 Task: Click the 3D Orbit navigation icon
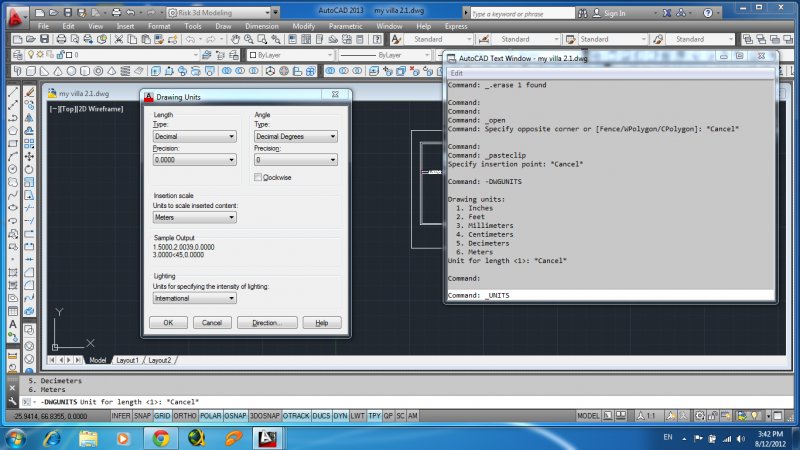click(270, 71)
